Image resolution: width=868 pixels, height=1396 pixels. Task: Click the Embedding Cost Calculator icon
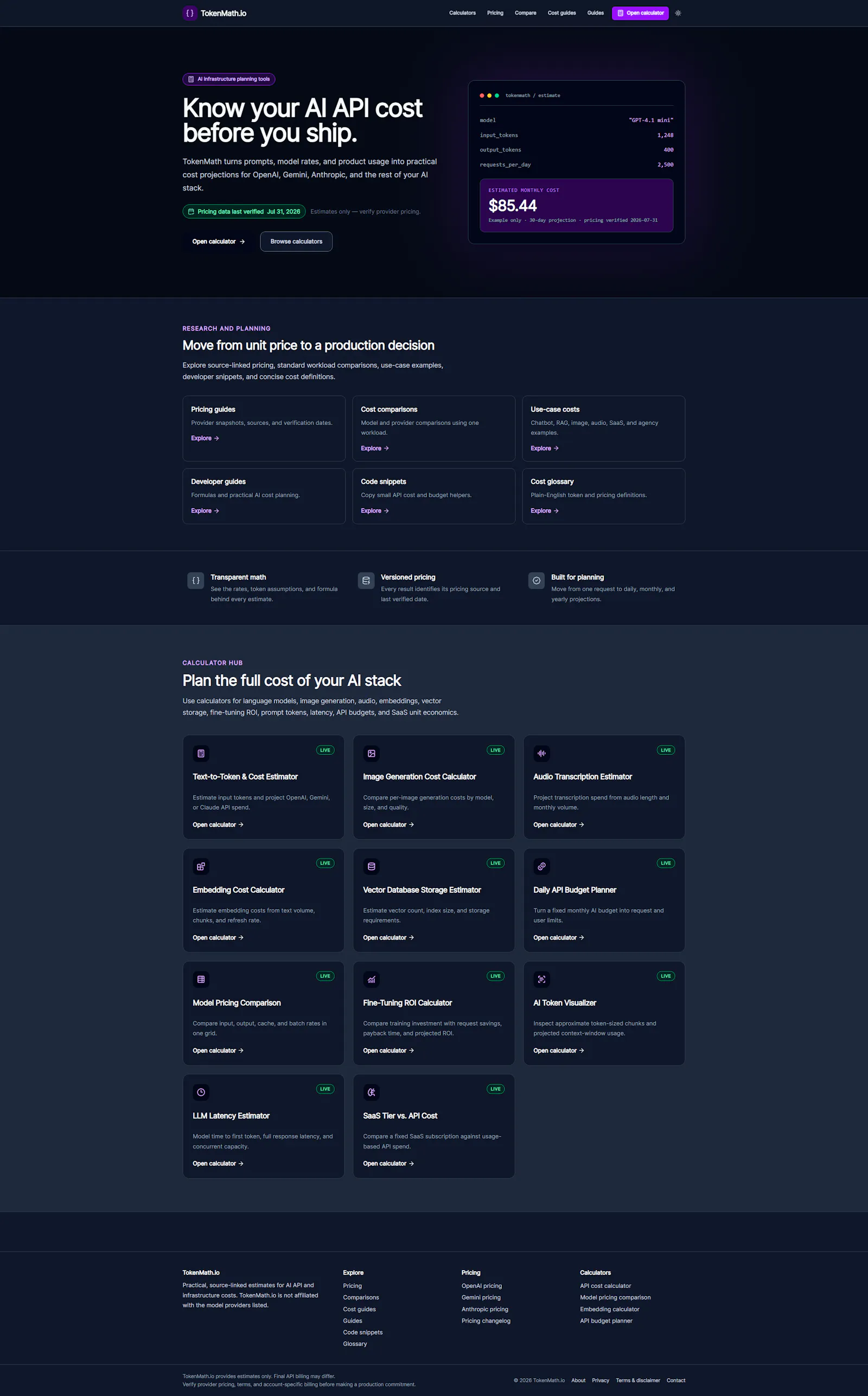(201, 867)
